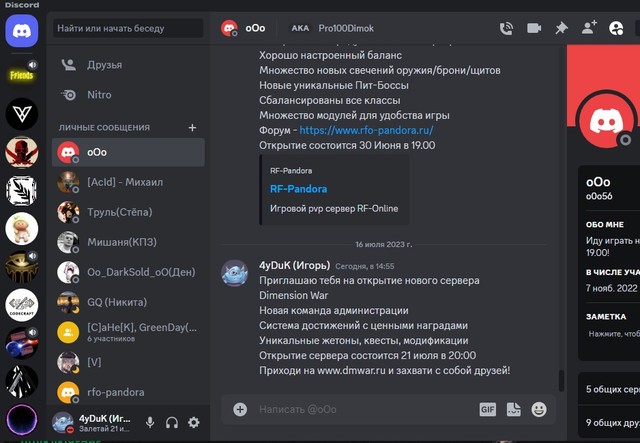Toggle headphones deafen
The image size is (640, 443).
pos(172,423)
